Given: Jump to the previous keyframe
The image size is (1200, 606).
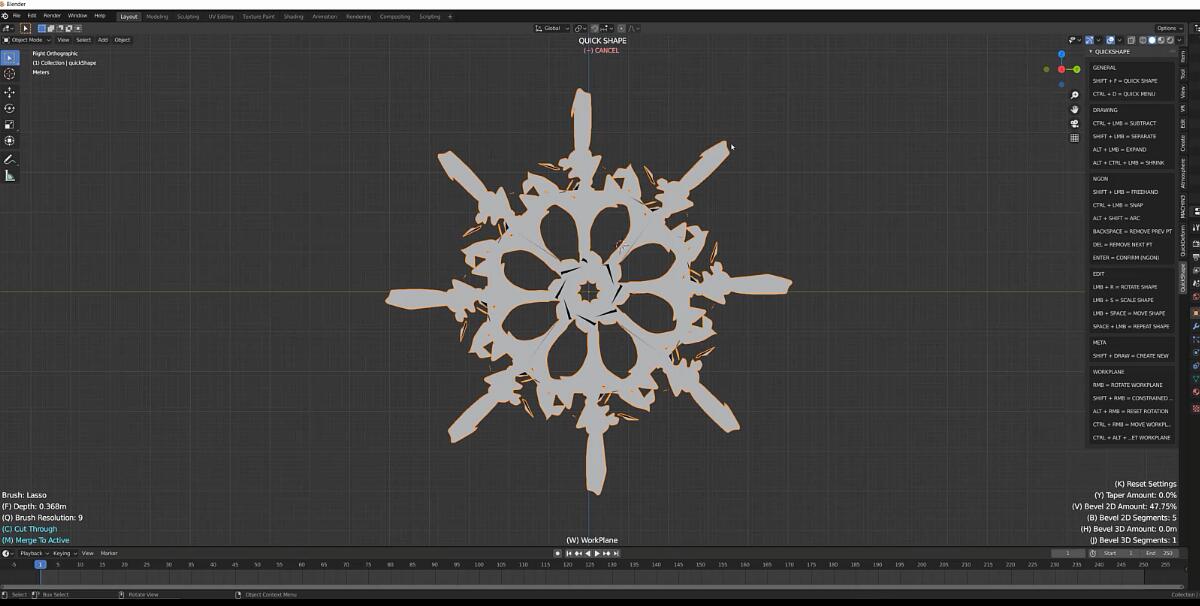Looking at the screenshot, I should coord(578,553).
